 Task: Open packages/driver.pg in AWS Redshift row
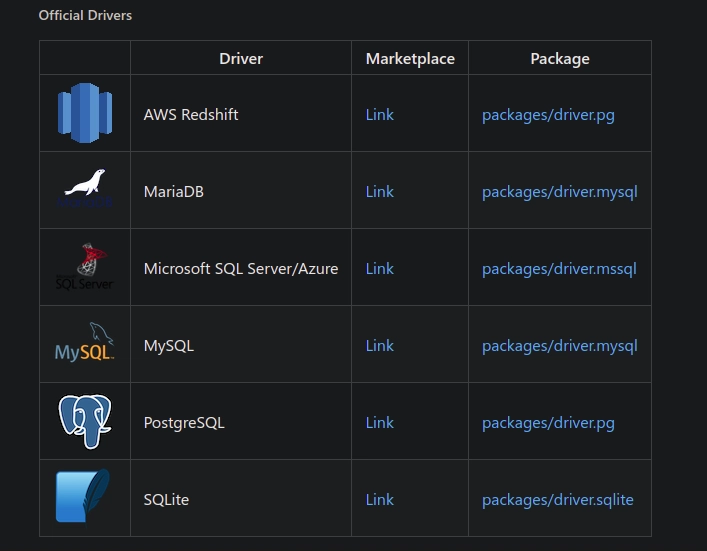(548, 115)
